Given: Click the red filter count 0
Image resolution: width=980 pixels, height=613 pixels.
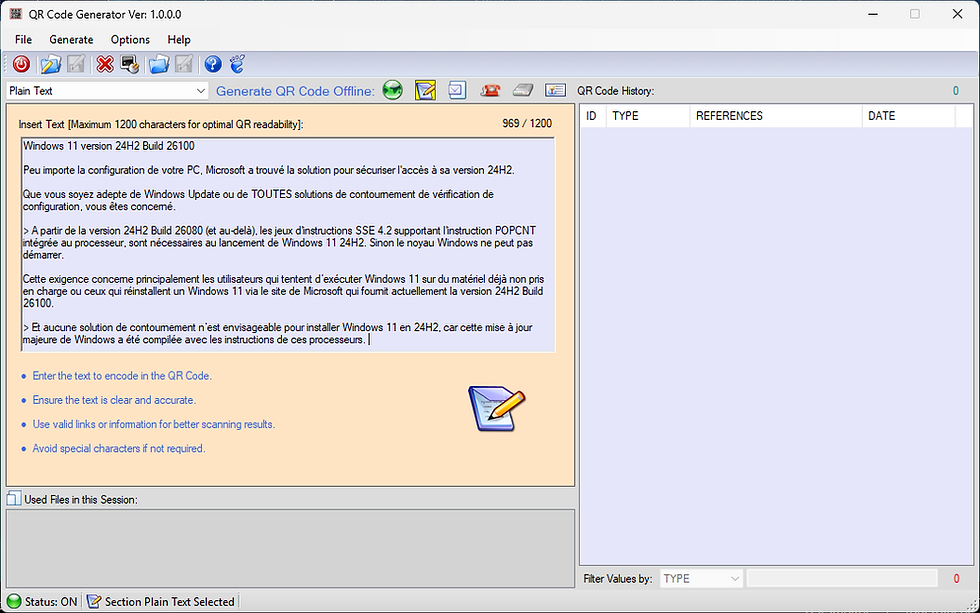Looking at the screenshot, I should pyautogui.click(x=956, y=579).
